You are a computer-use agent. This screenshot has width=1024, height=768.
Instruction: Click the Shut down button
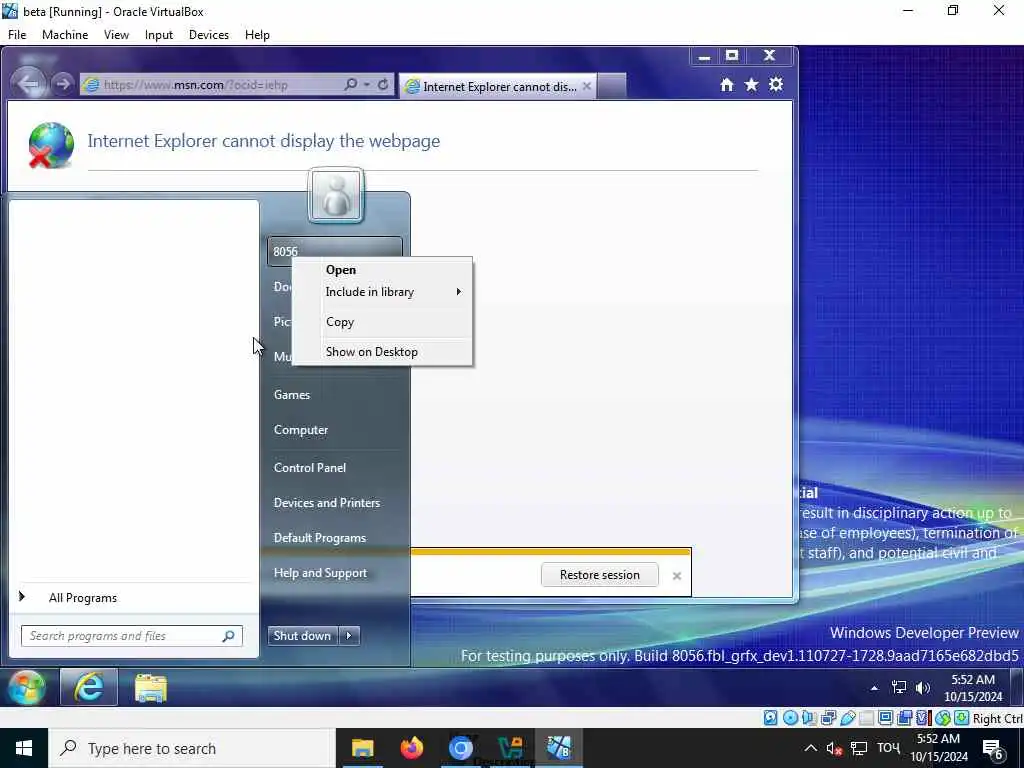point(303,635)
